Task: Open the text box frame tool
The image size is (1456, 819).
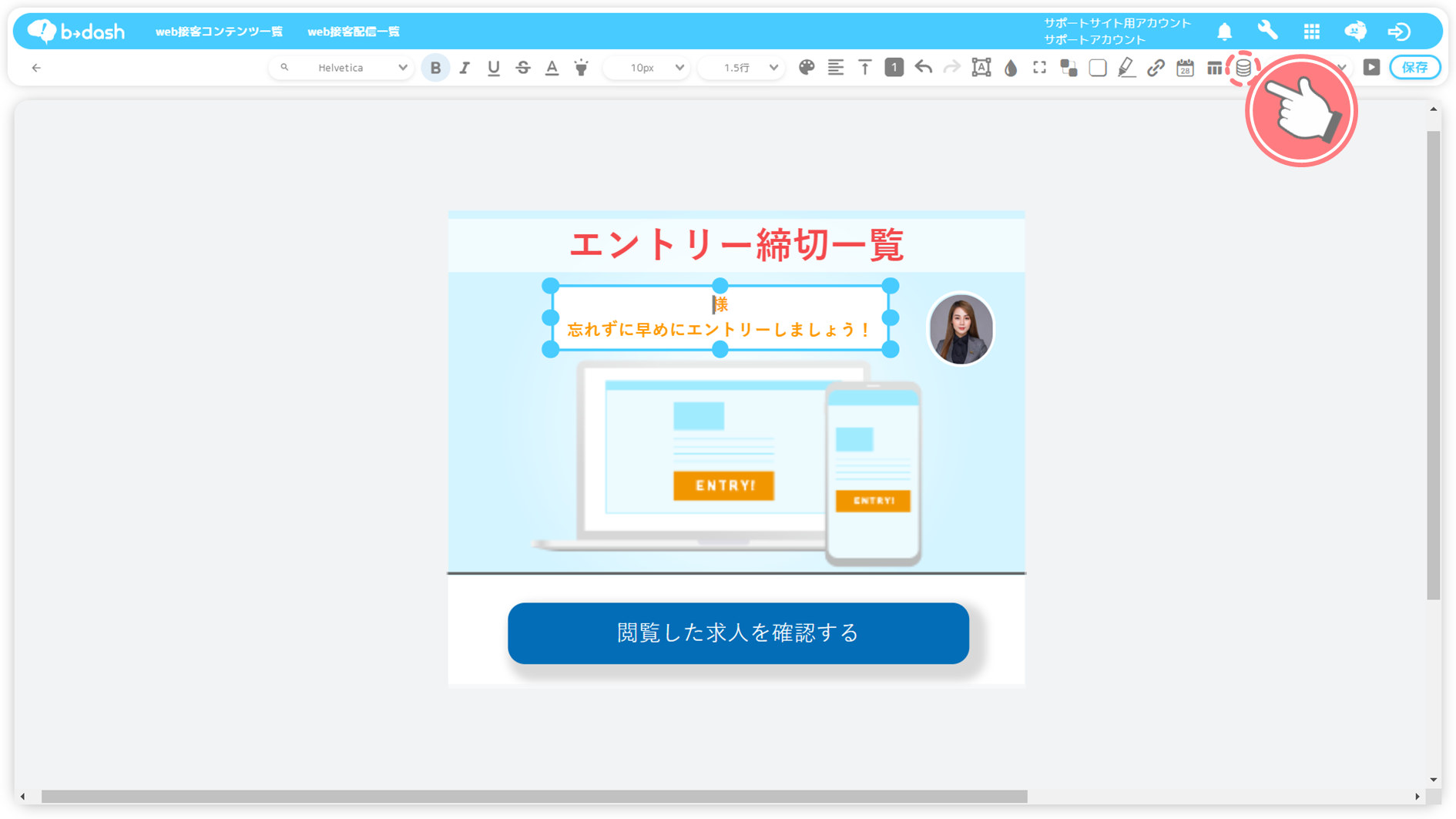Action: click(x=981, y=68)
